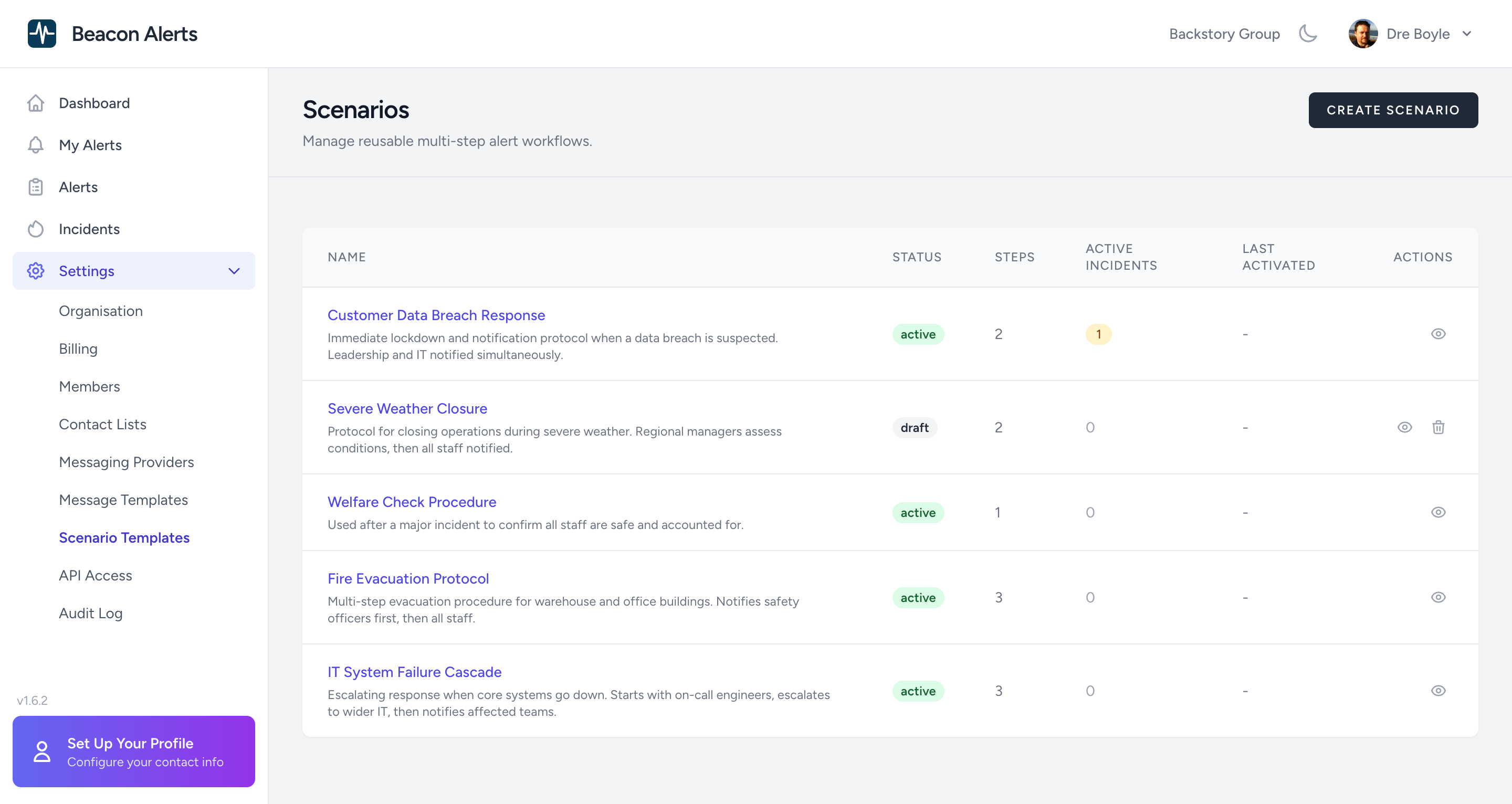Click the profile icon in Set Up banner

point(41,751)
